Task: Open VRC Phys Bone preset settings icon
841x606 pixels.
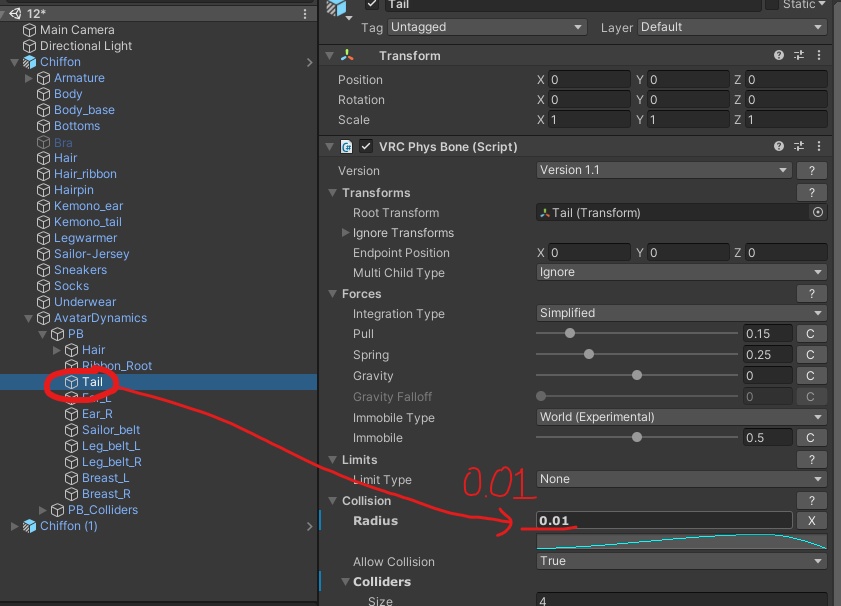Action: click(x=799, y=146)
